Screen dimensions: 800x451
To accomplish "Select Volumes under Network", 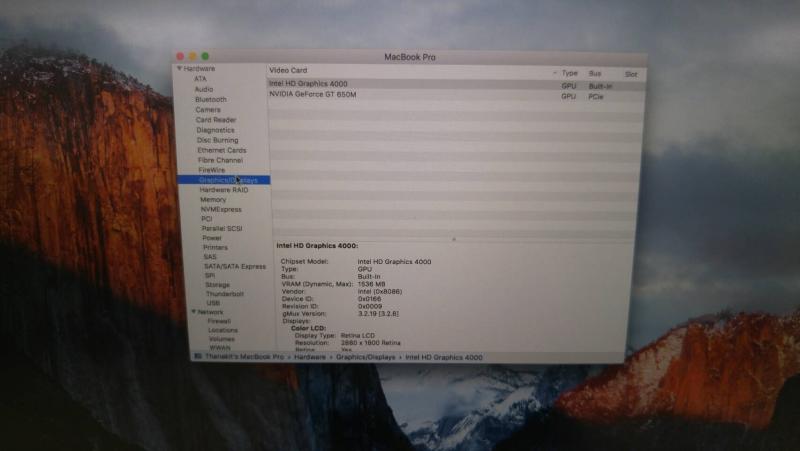I will [222, 339].
